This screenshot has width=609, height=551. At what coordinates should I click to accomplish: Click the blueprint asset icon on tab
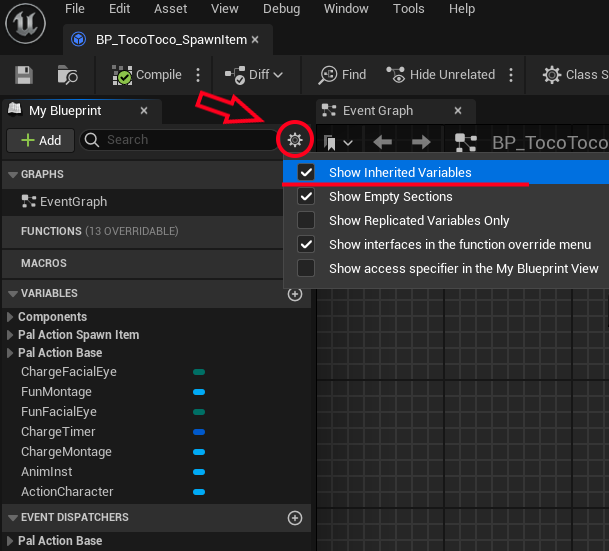pos(78,39)
